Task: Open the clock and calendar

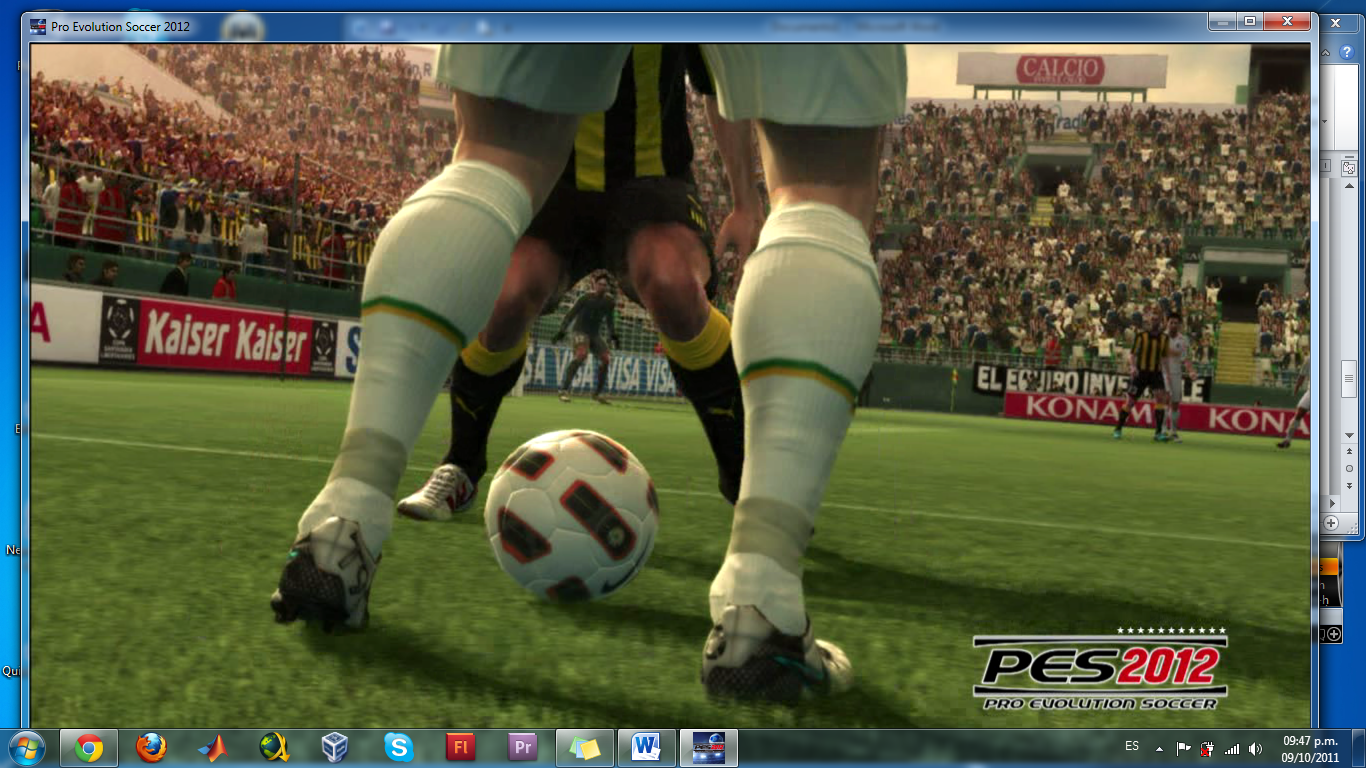Action: 1311,748
